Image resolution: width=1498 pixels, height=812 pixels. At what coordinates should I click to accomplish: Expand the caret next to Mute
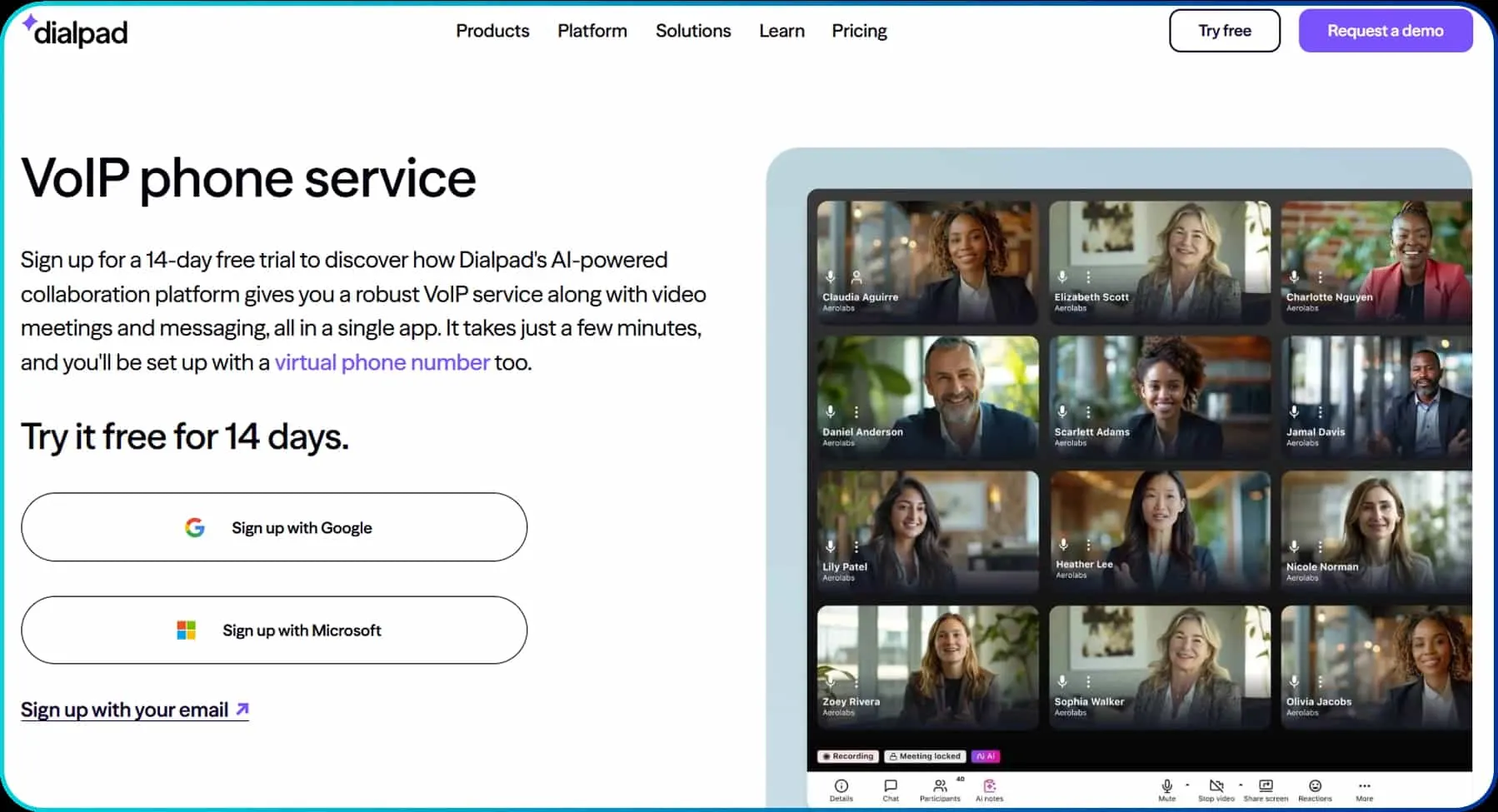(1187, 785)
